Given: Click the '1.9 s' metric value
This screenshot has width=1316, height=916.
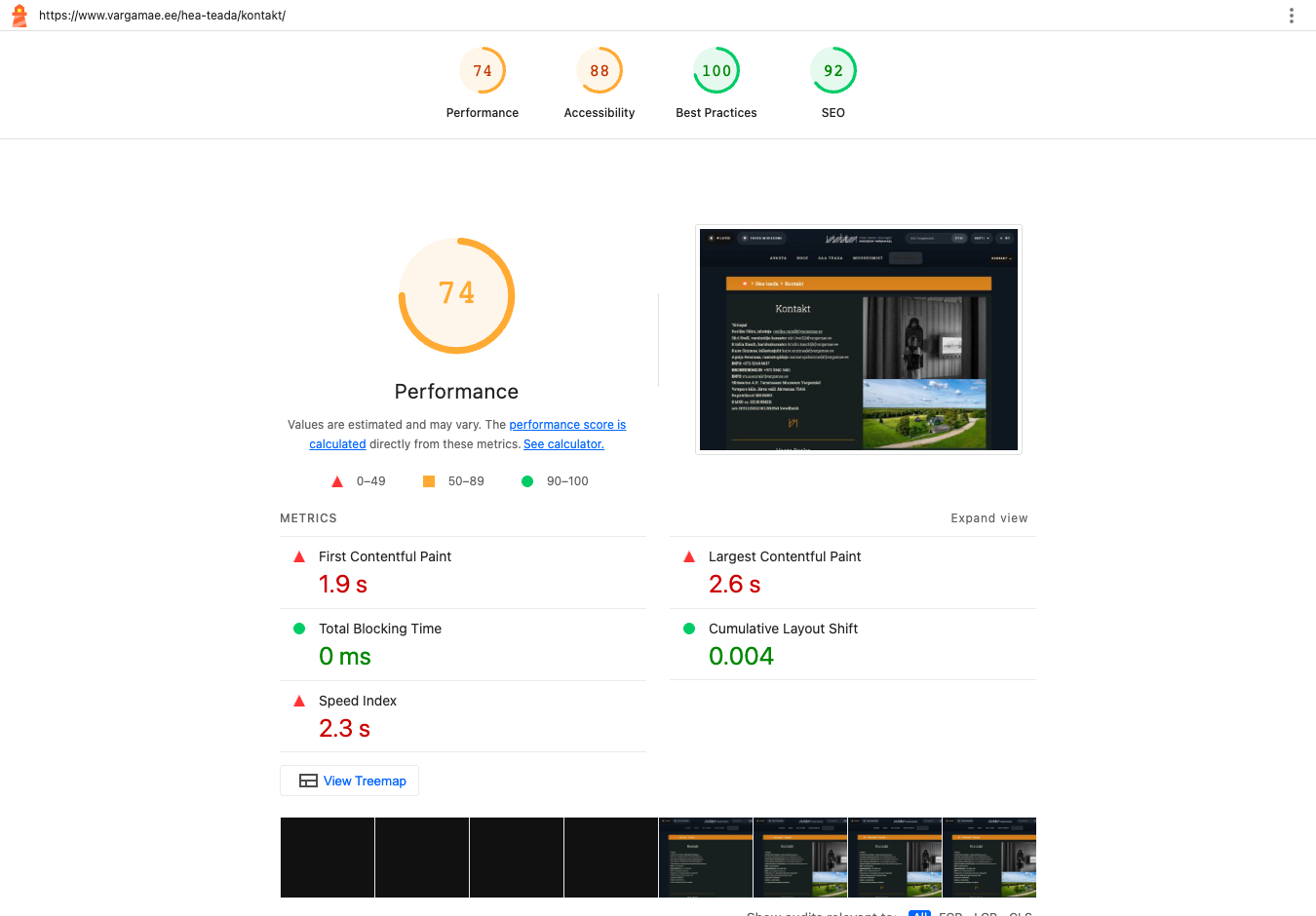Looking at the screenshot, I should click(343, 585).
